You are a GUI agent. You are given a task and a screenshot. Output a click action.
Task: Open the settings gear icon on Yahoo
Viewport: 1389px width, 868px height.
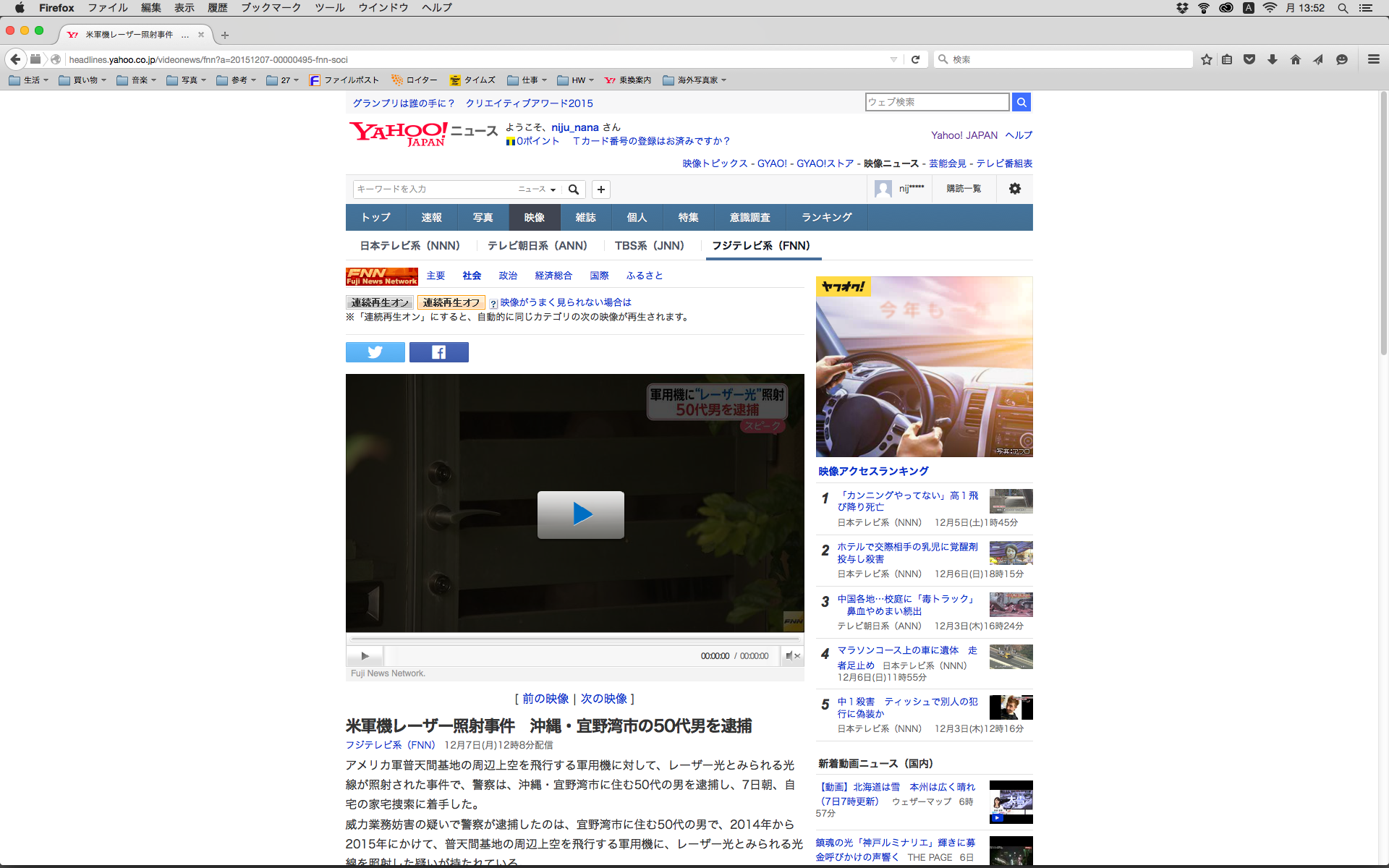click(x=1014, y=189)
